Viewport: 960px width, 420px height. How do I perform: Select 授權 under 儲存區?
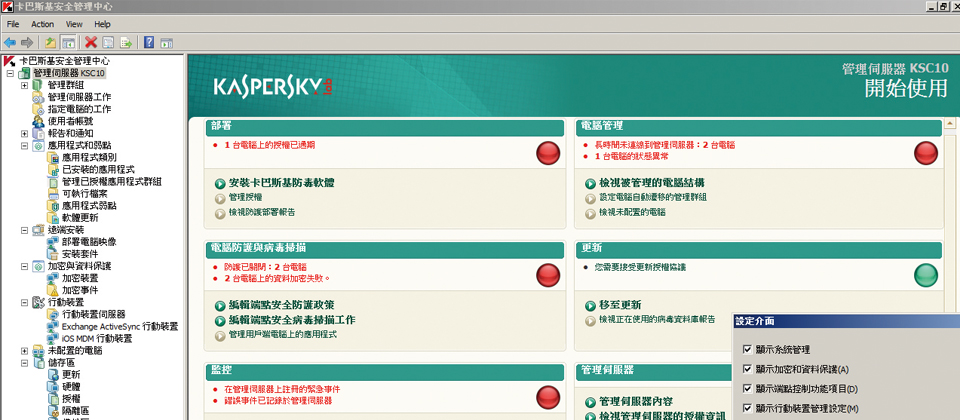coord(71,399)
